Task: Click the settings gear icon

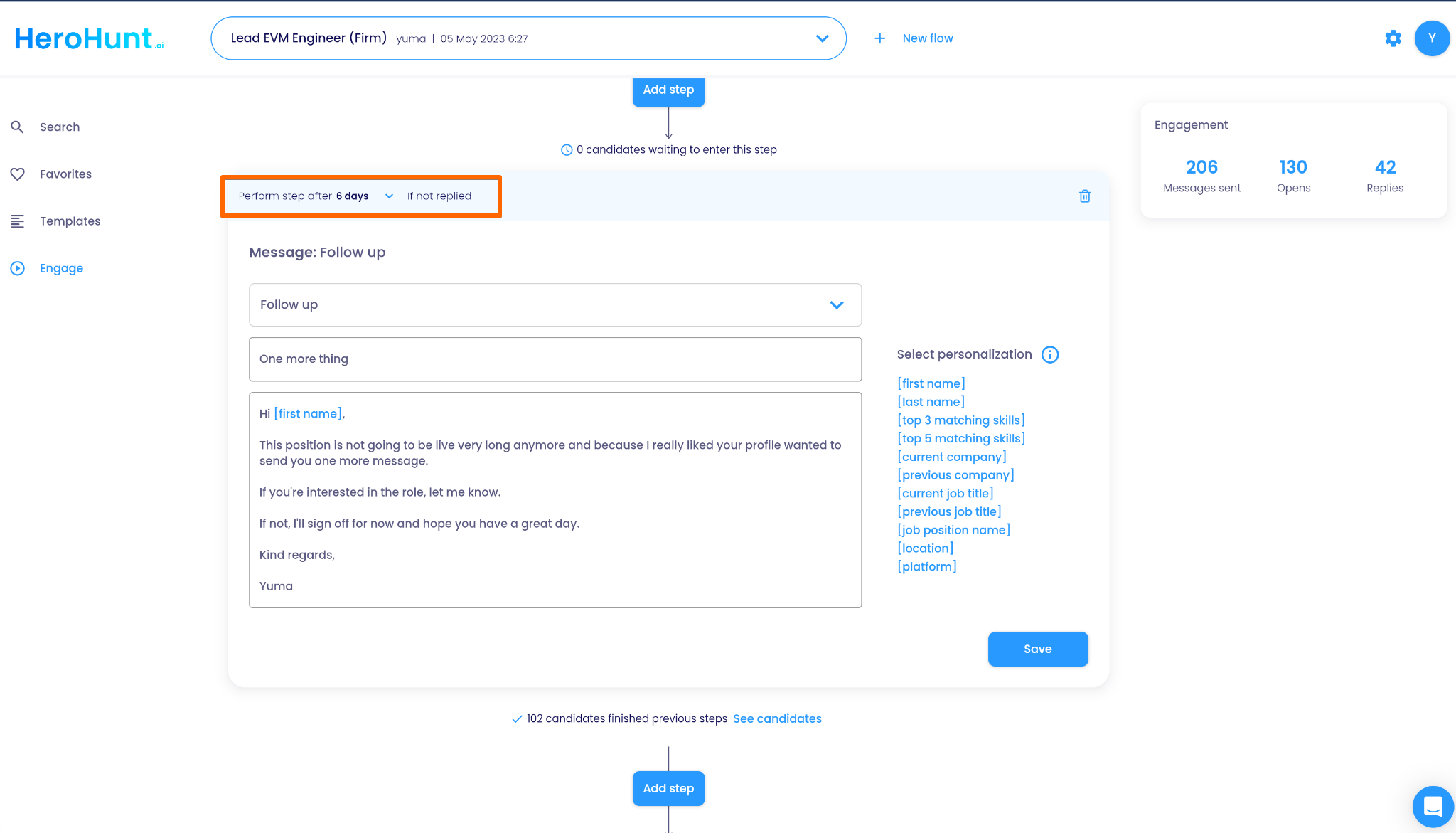Action: click(x=1393, y=38)
